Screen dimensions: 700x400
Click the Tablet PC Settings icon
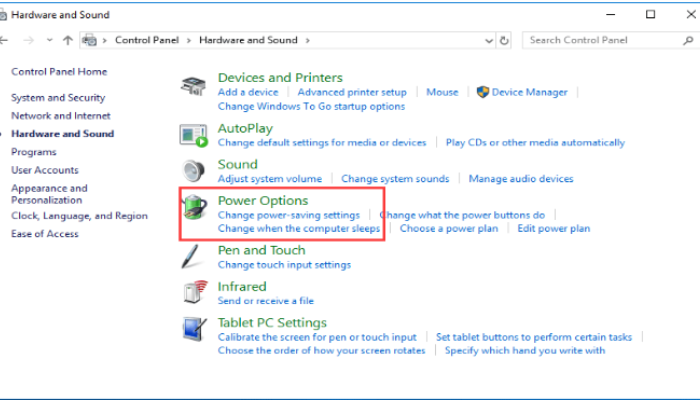pos(193,330)
